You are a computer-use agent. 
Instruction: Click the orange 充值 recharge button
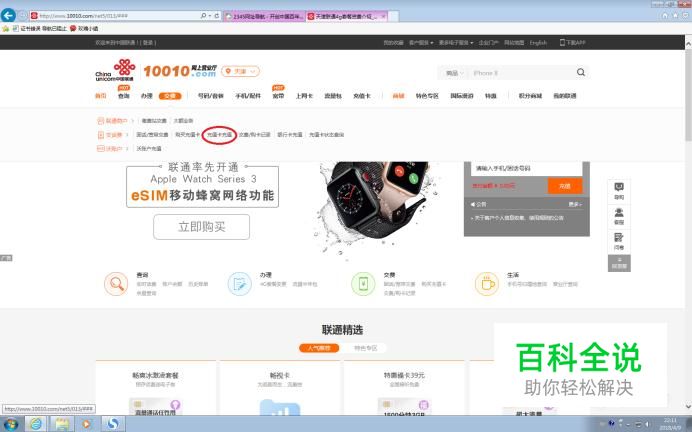(x=565, y=186)
